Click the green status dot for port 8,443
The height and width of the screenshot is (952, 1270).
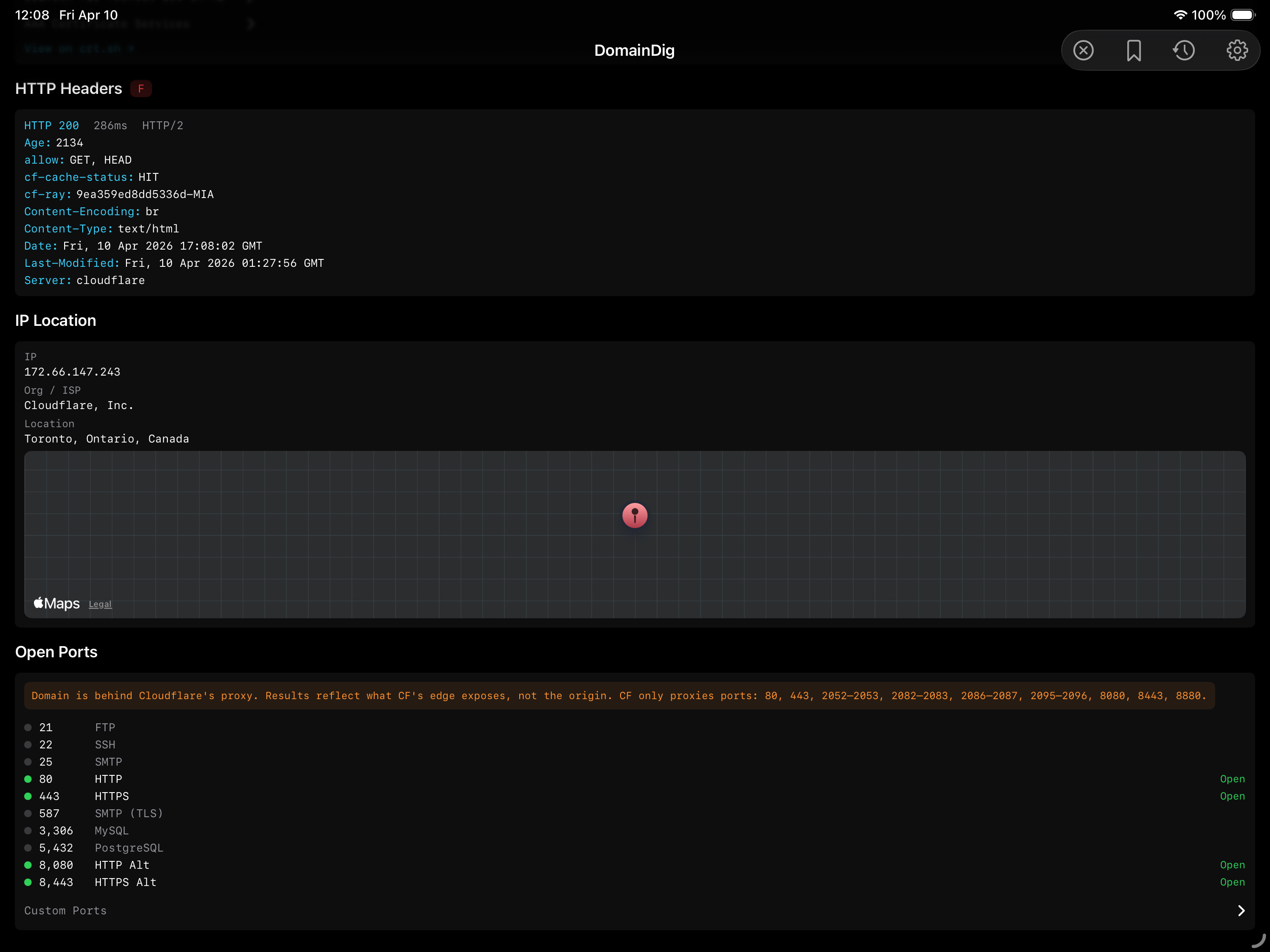(27, 882)
